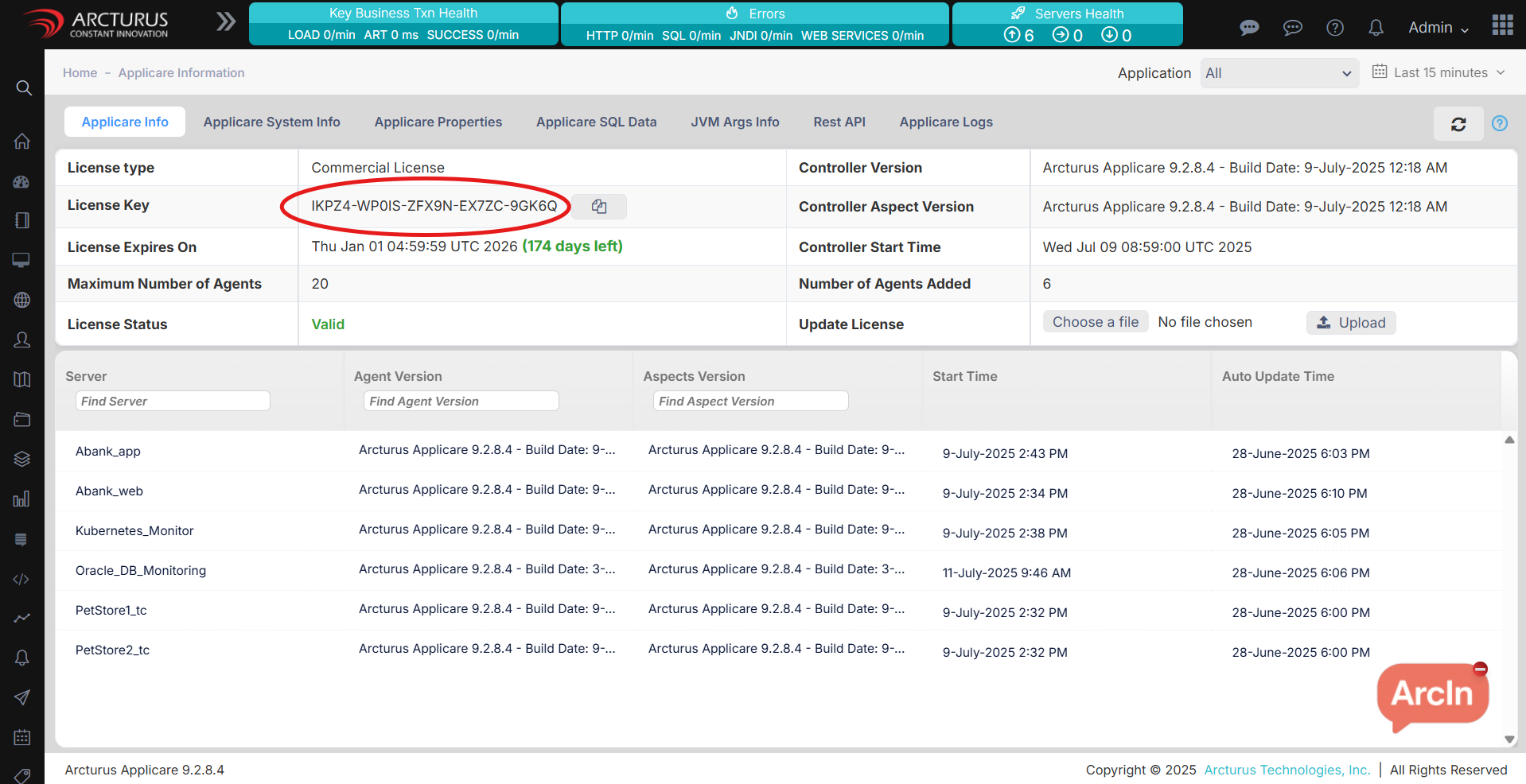
Task: Click the table scrollbar down arrow
Action: coord(1509,739)
